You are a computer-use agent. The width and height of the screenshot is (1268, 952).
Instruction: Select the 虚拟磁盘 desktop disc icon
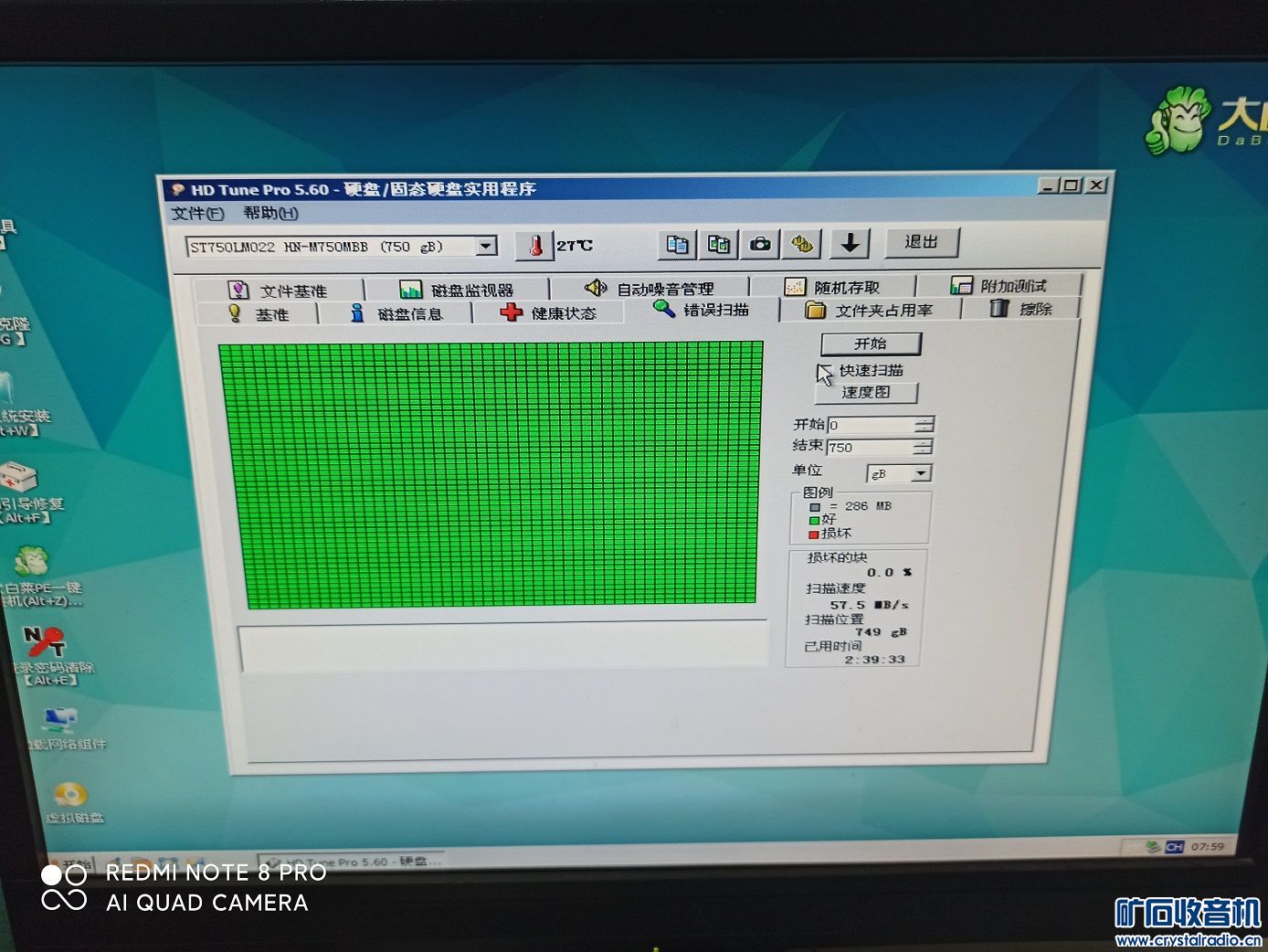[73, 803]
